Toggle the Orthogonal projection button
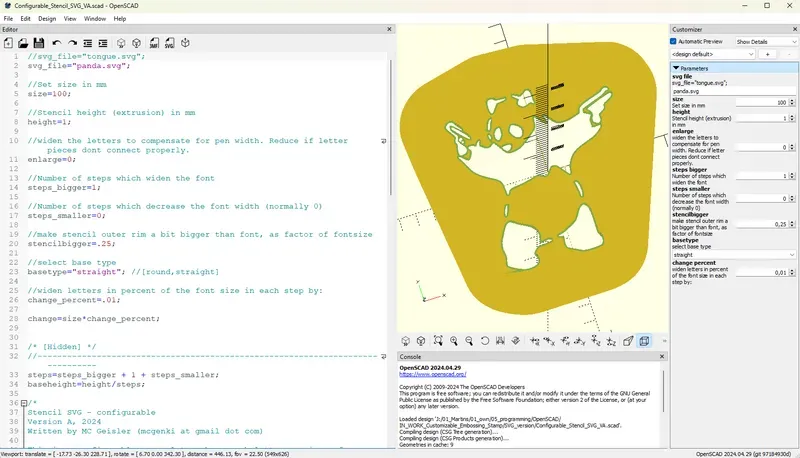800x458 pixels. tap(644, 341)
